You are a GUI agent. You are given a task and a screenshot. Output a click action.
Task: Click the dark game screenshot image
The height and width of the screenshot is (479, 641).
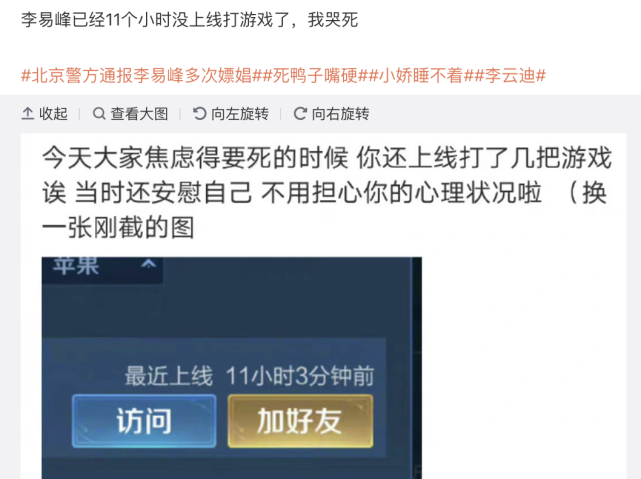coord(232,368)
